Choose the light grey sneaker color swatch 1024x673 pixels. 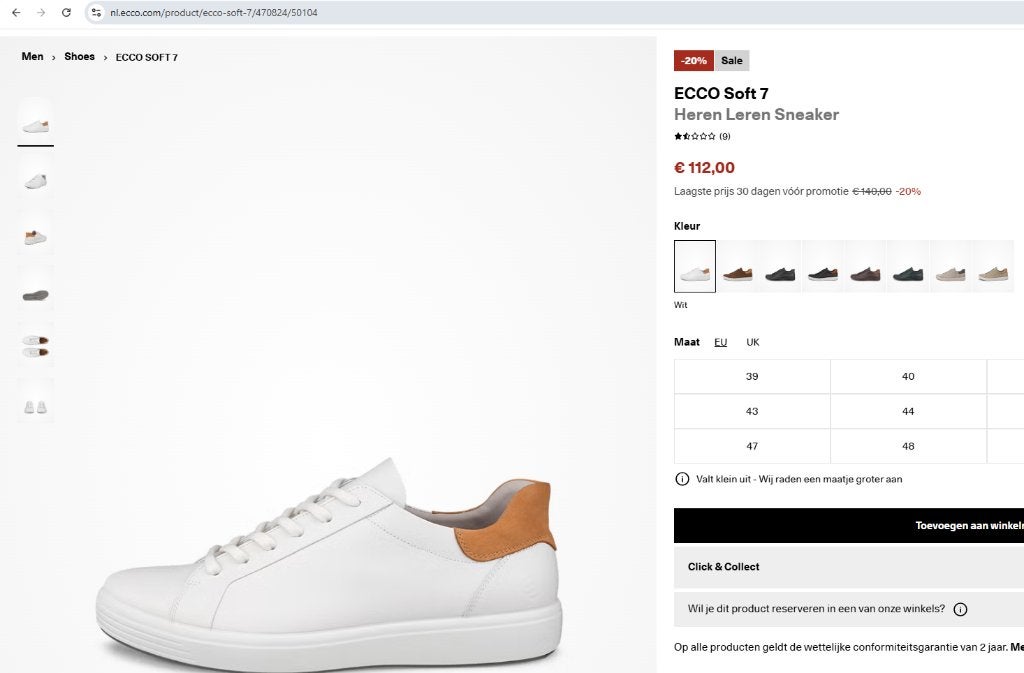point(950,266)
